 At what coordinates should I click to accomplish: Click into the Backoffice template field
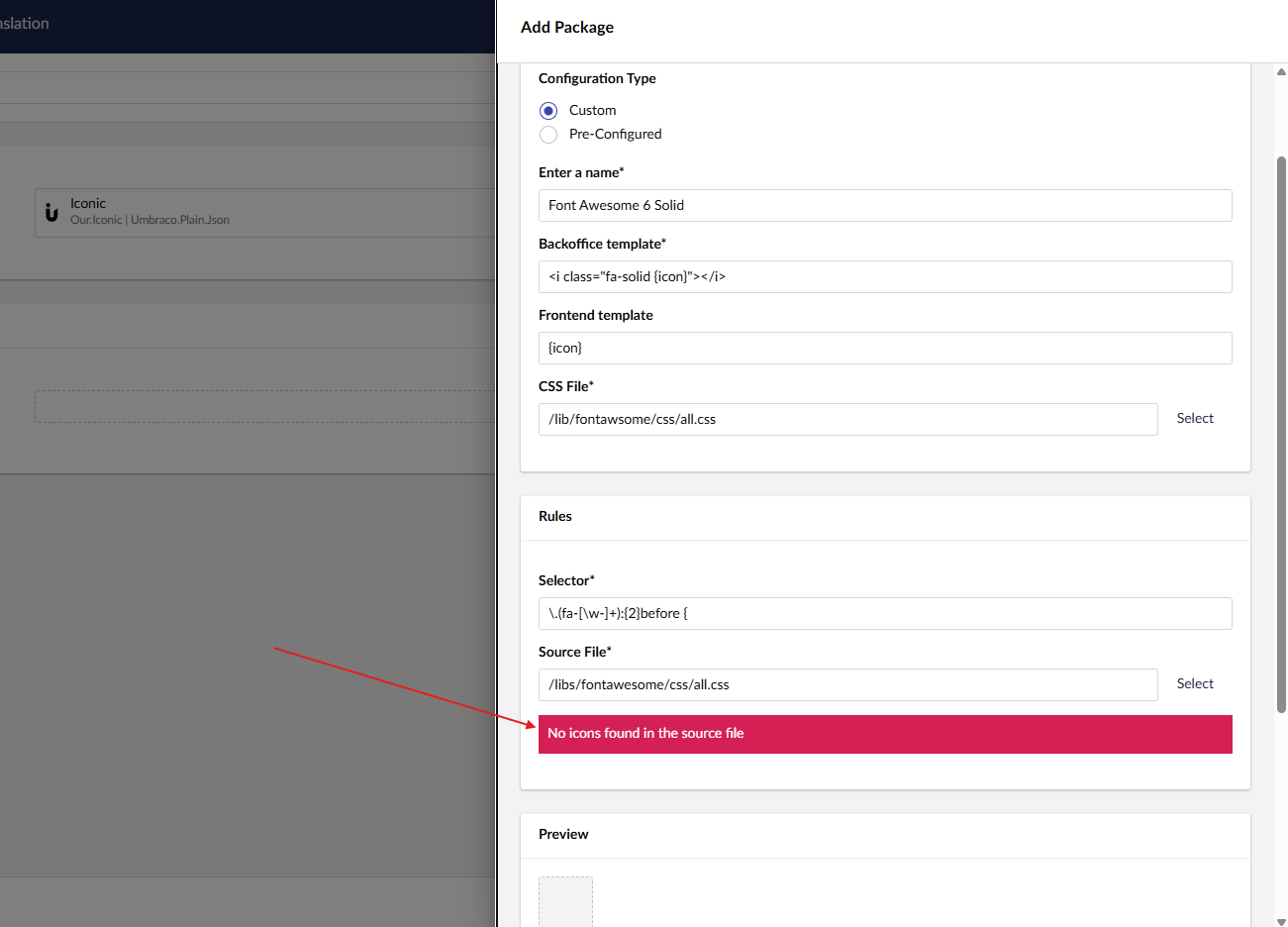(884, 276)
